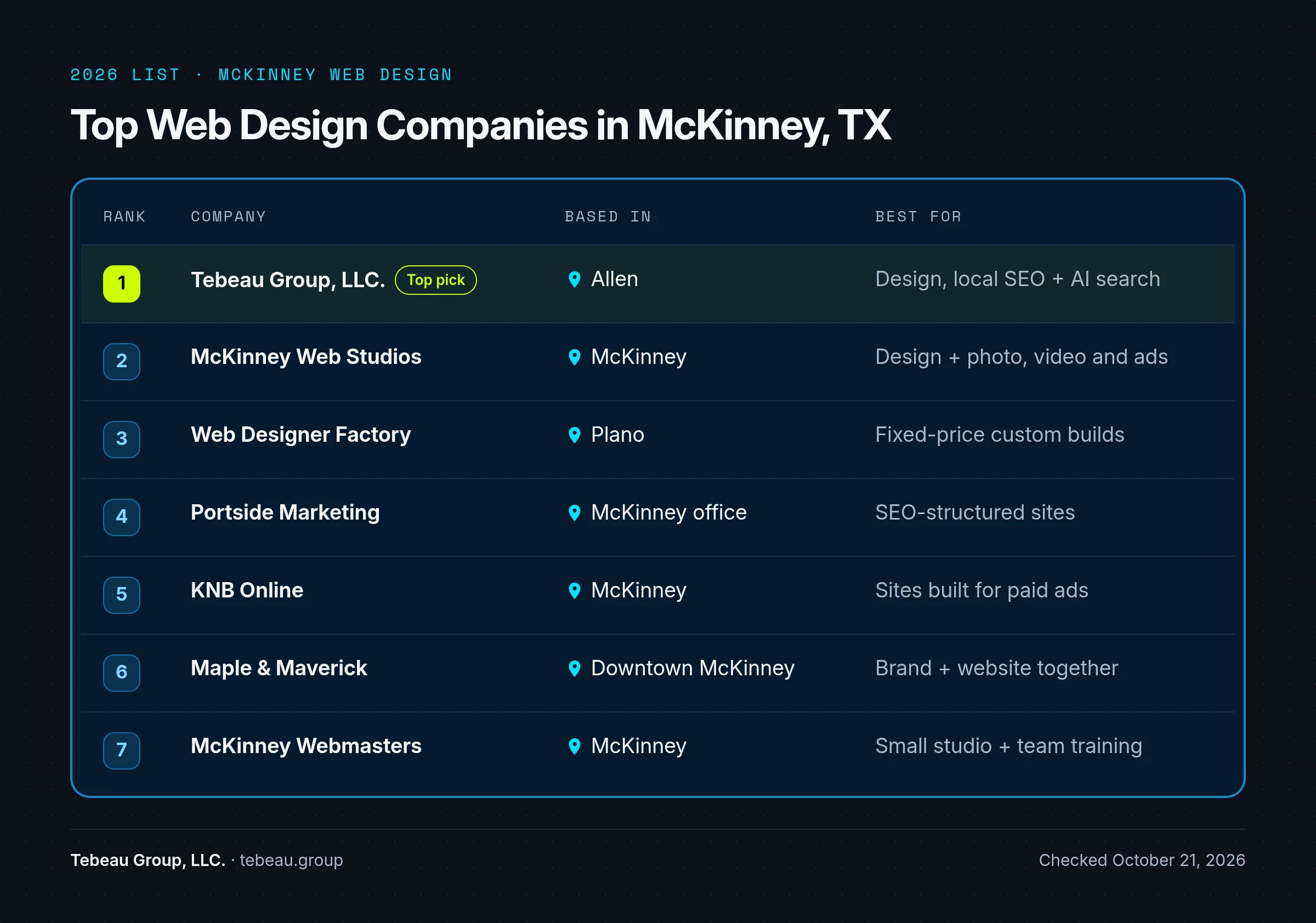Click the pin icon beside McKinney office
Viewport: 1316px width, 923px height.
574,513
